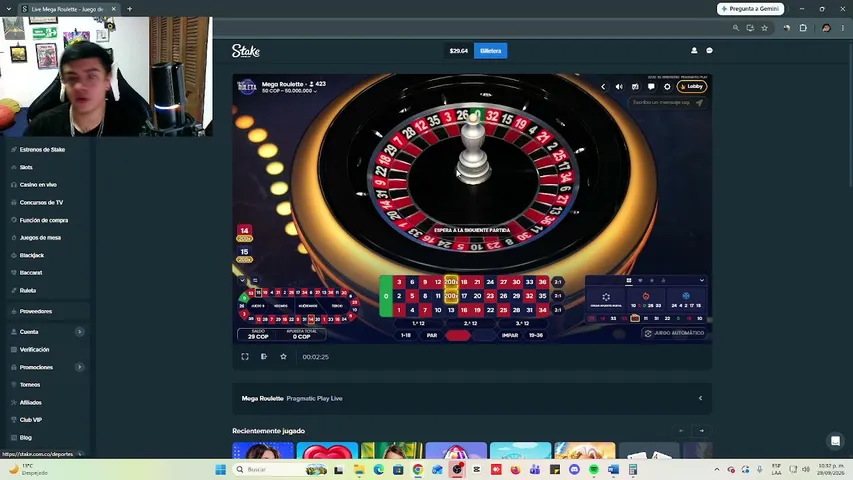853x480 pixels.
Task: Click Pregunta a Gemini in Chrome
Action: pos(751,9)
